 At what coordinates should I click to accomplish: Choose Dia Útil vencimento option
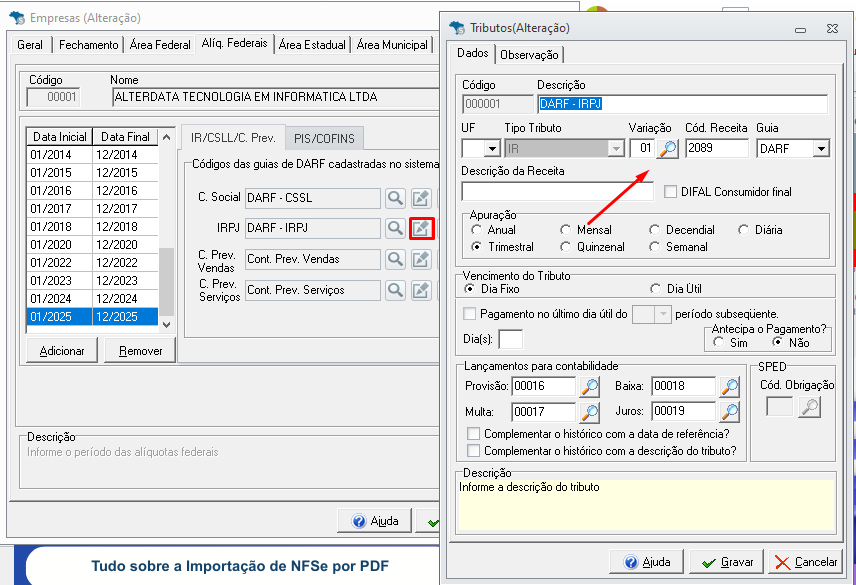click(x=655, y=289)
